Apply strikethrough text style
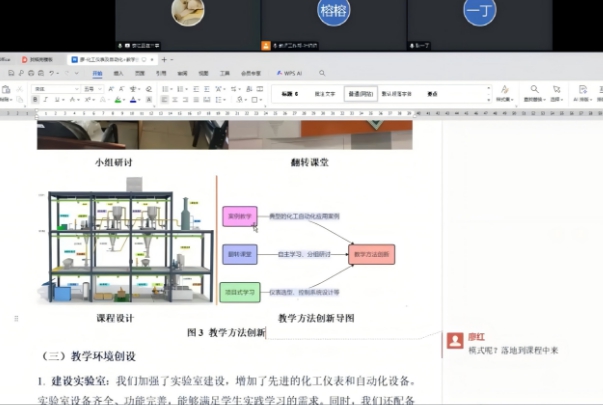Viewport: 603px width, 405px height. pyautogui.click(x=72, y=100)
